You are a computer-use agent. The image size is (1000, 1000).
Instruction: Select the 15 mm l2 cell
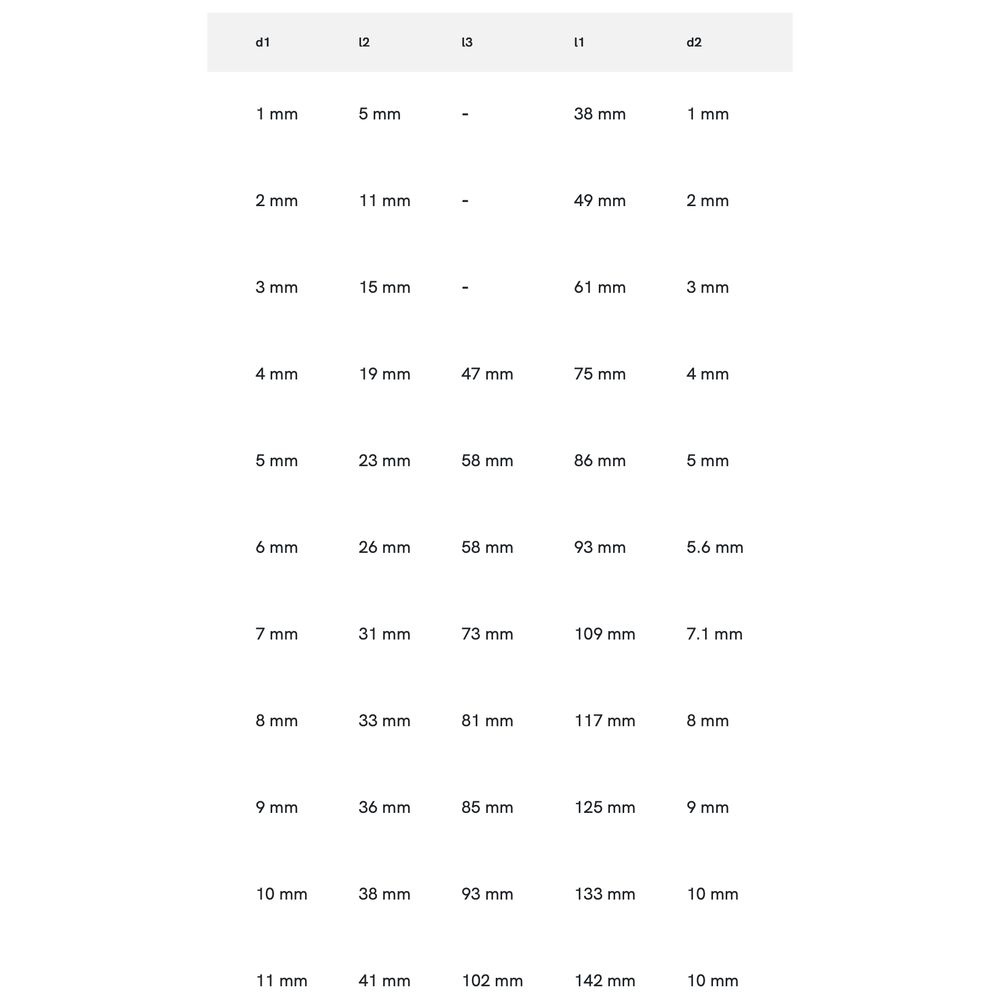click(385, 288)
